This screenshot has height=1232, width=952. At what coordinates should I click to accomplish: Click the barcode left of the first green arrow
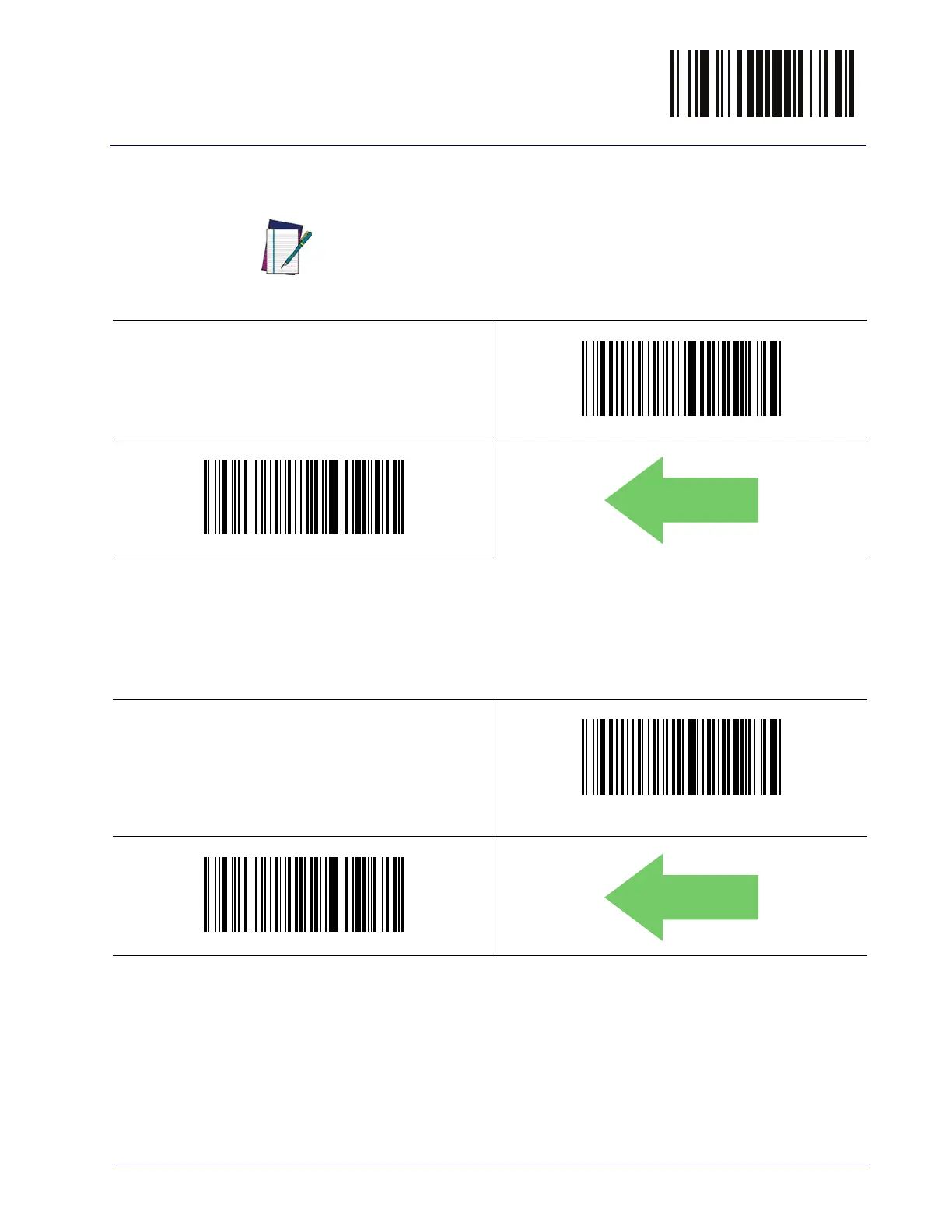303,497
